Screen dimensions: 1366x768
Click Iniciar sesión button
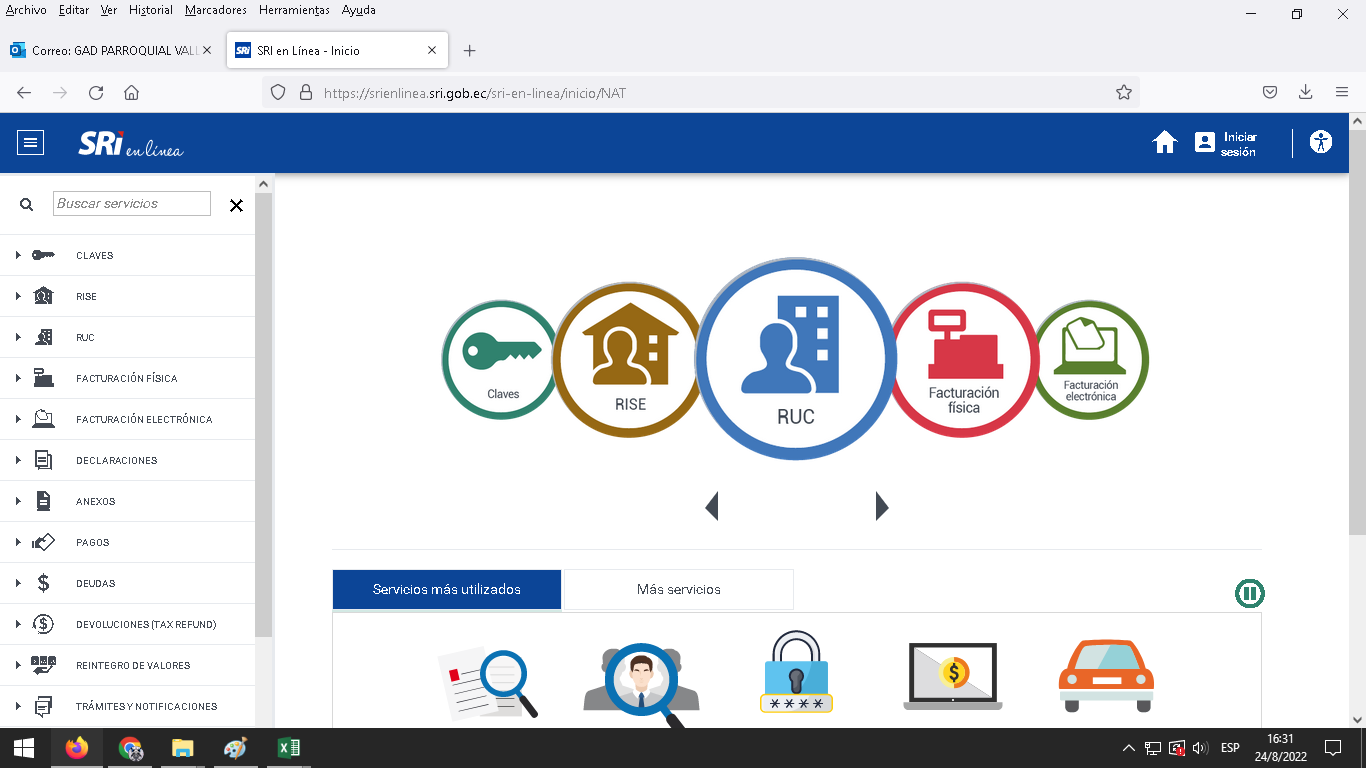tap(1226, 143)
